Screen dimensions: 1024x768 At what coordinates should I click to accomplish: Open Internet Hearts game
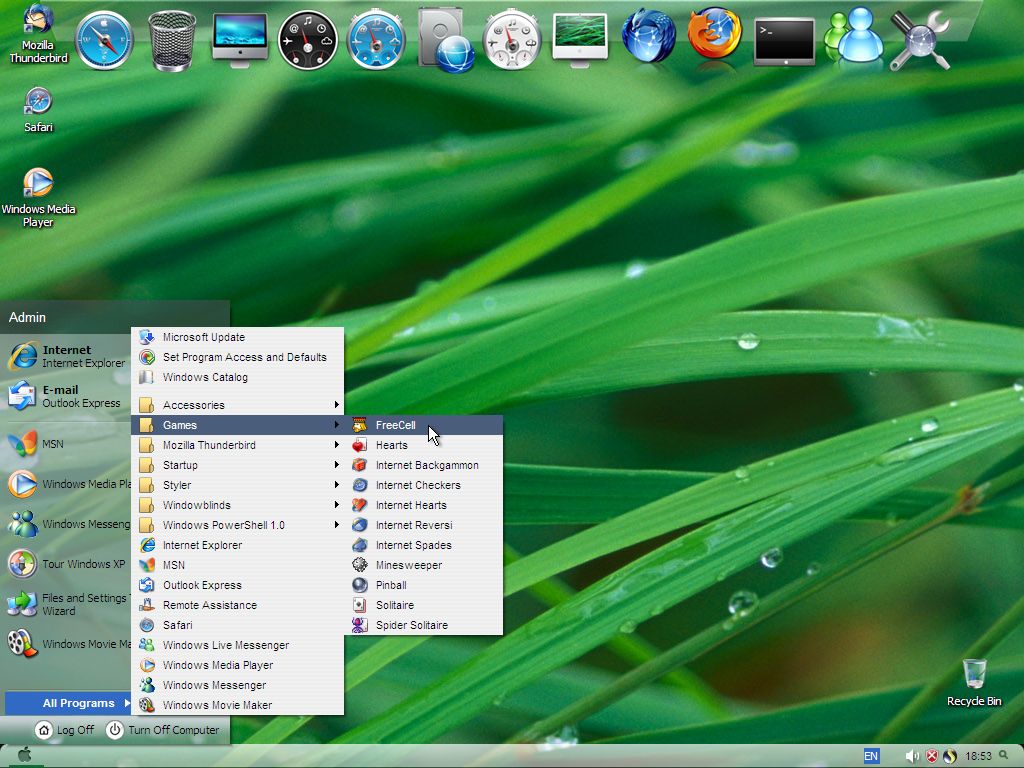(424, 505)
